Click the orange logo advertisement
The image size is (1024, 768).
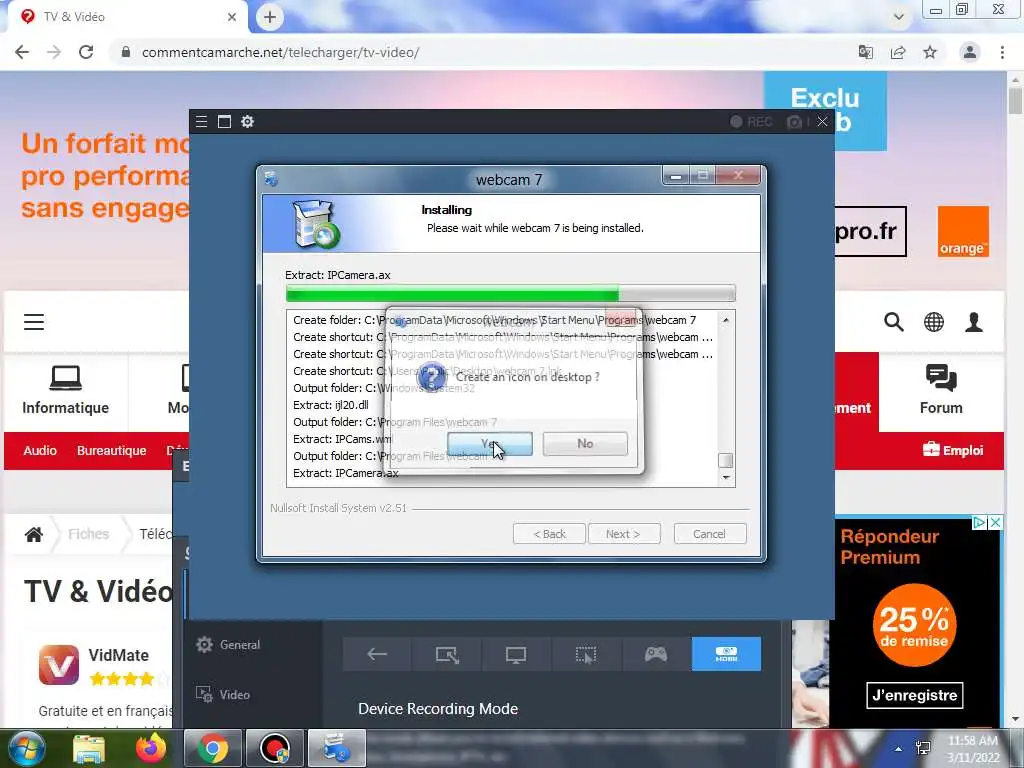click(x=963, y=231)
